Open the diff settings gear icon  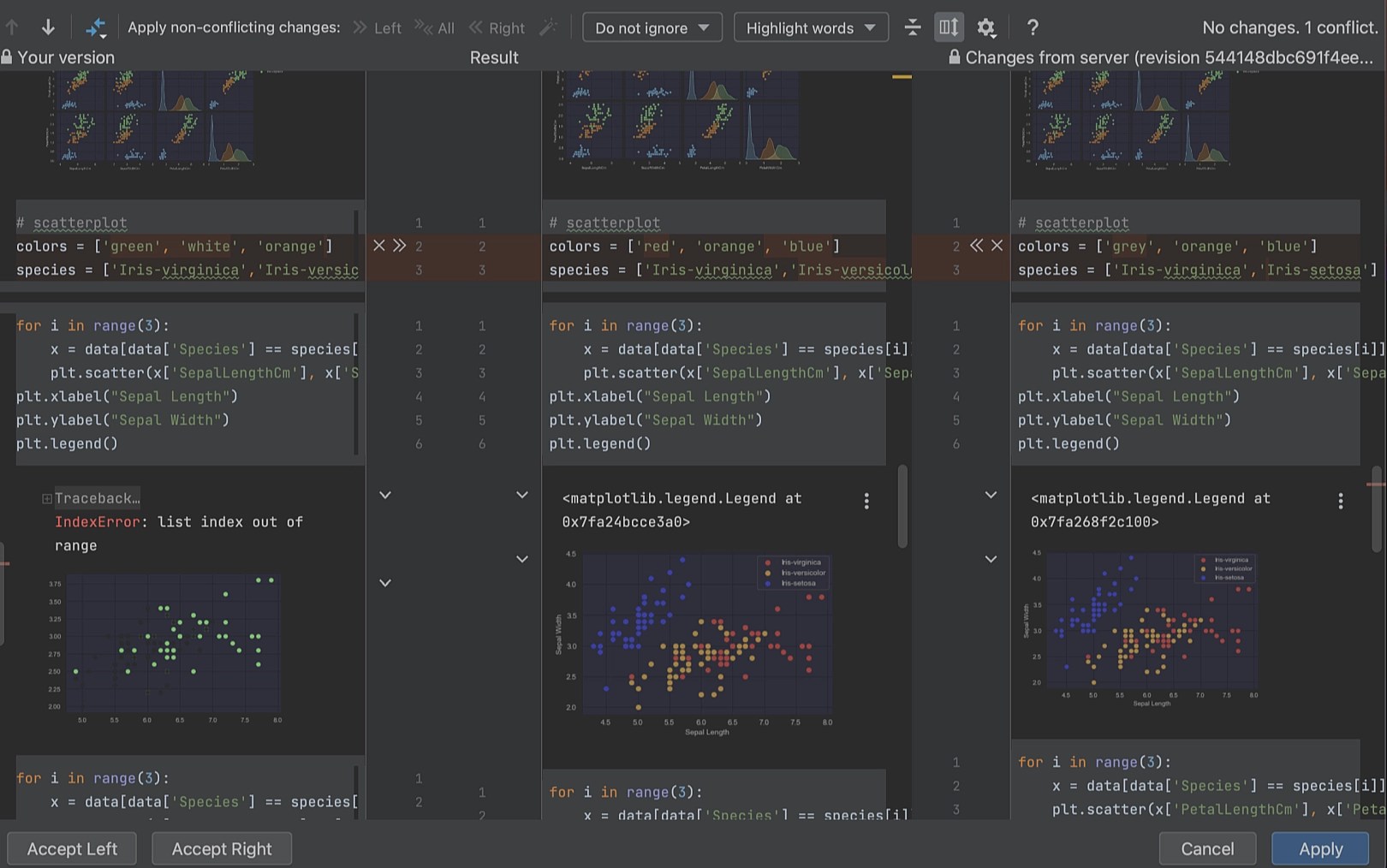[x=986, y=27]
